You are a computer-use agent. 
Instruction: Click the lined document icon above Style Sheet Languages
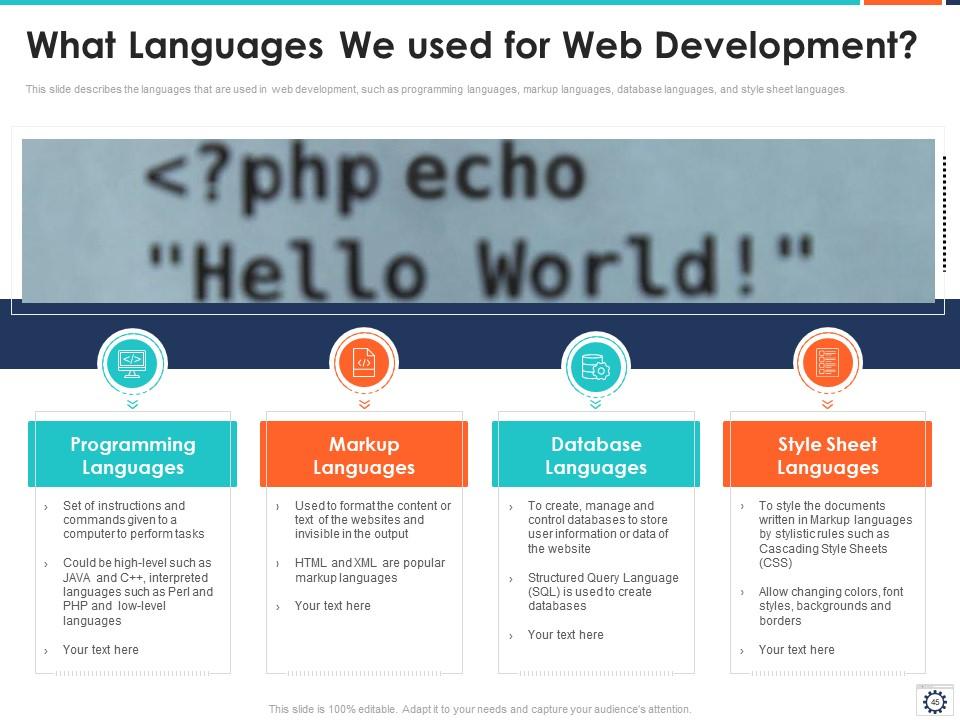tap(827, 362)
